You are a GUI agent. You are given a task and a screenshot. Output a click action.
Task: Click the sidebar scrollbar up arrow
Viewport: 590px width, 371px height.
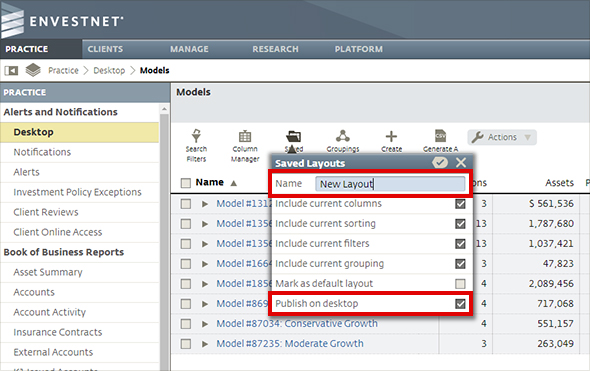tap(164, 109)
